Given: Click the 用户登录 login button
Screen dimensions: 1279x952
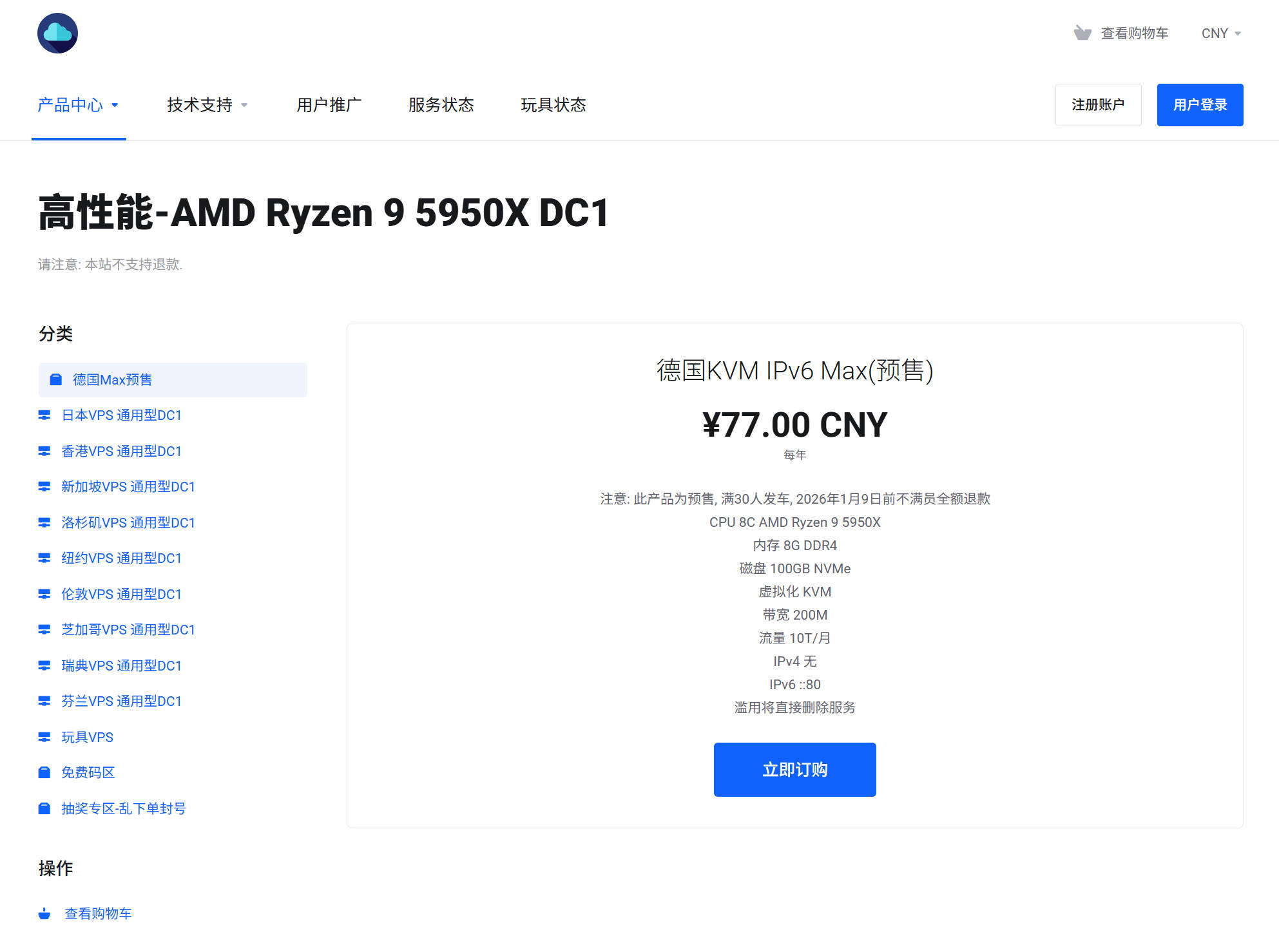Looking at the screenshot, I should point(1200,105).
